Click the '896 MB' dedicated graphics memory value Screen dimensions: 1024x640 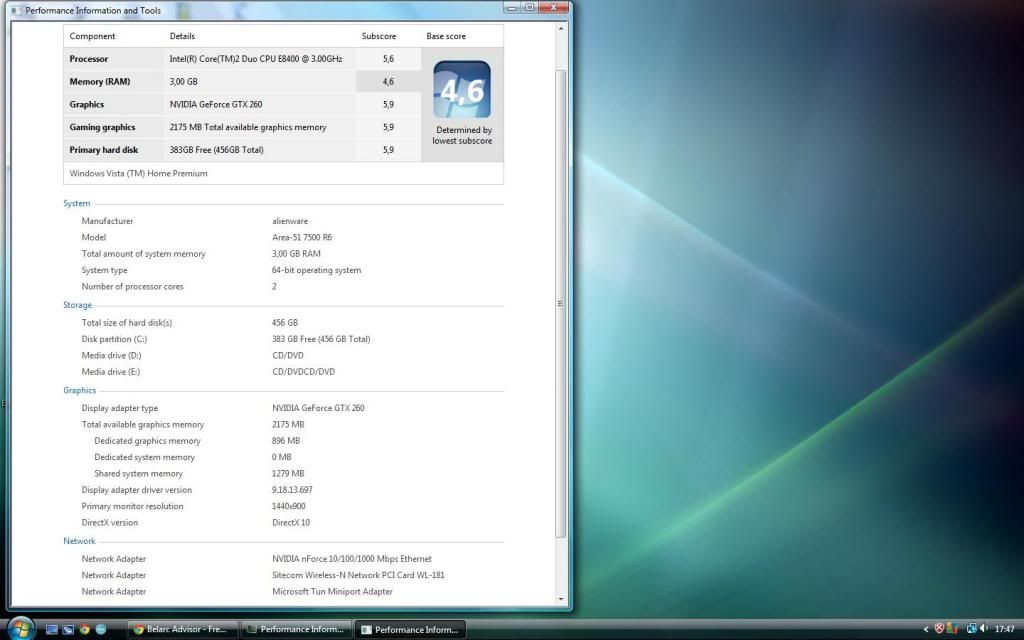(x=286, y=441)
